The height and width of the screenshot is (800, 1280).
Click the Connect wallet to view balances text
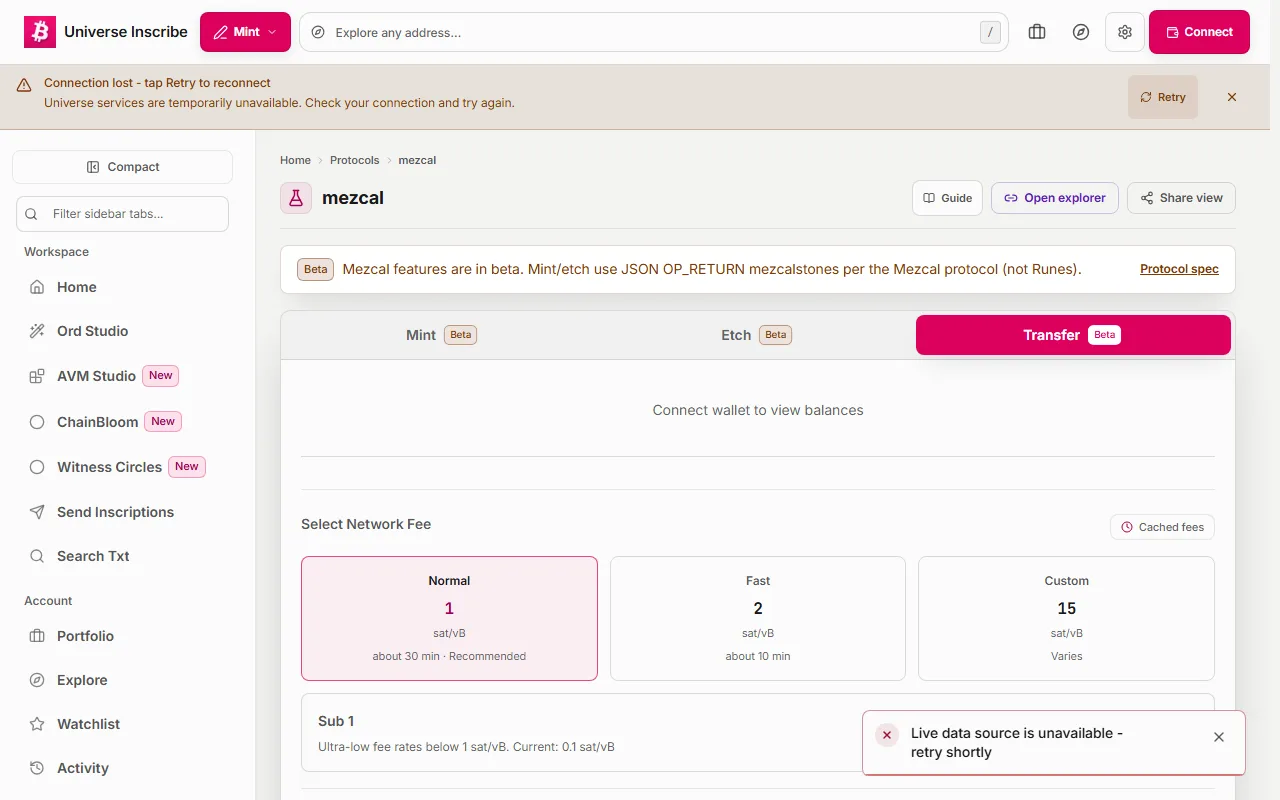coord(758,410)
